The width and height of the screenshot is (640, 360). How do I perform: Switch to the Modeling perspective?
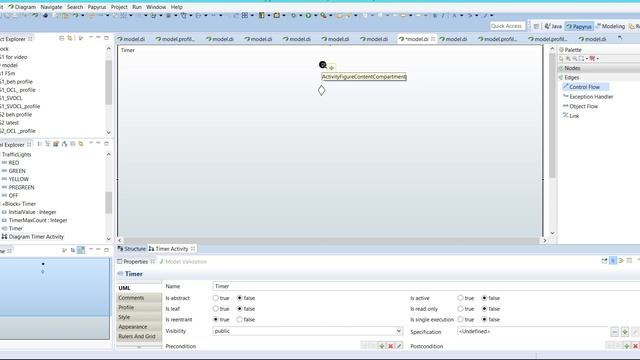(x=611, y=26)
